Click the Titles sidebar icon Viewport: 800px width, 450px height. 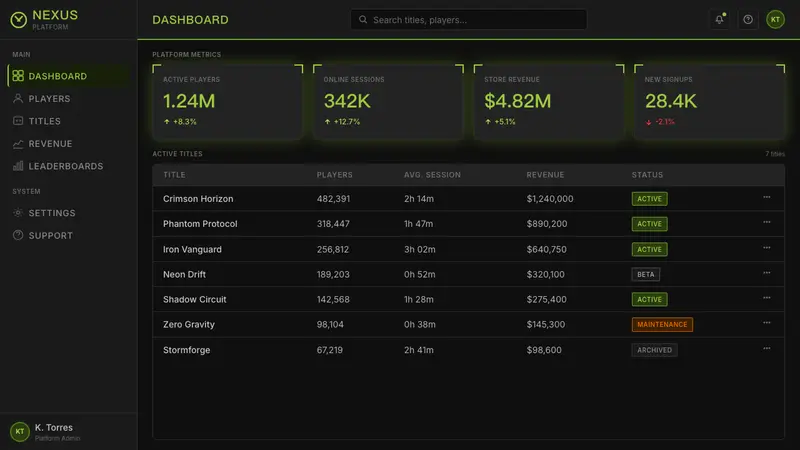point(18,121)
